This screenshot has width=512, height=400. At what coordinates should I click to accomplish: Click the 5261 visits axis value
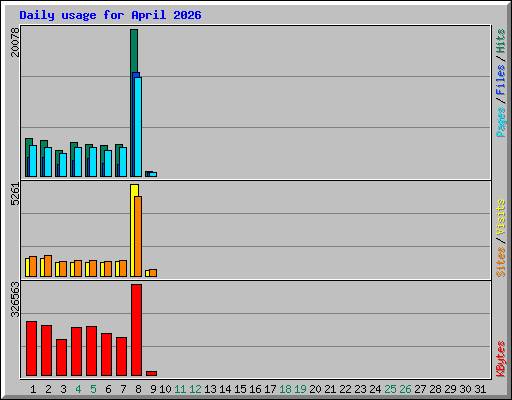click(x=15, y=194)
